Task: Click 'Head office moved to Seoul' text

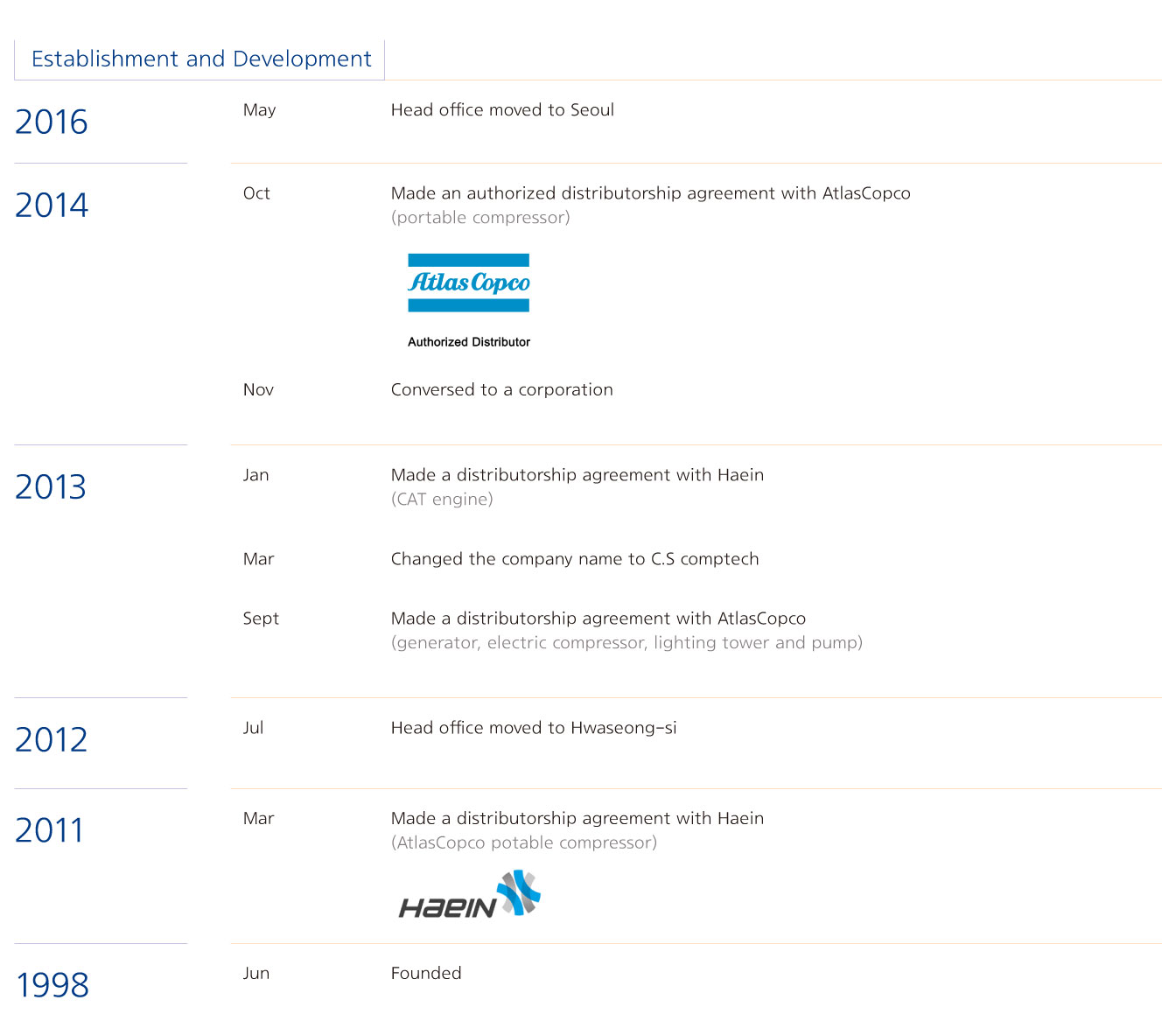Action: (502, 110)
